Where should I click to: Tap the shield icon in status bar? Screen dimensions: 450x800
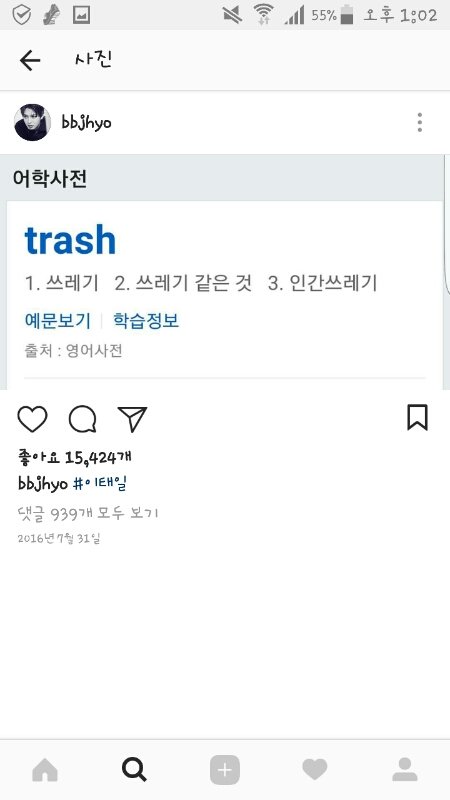pos(21,14)
